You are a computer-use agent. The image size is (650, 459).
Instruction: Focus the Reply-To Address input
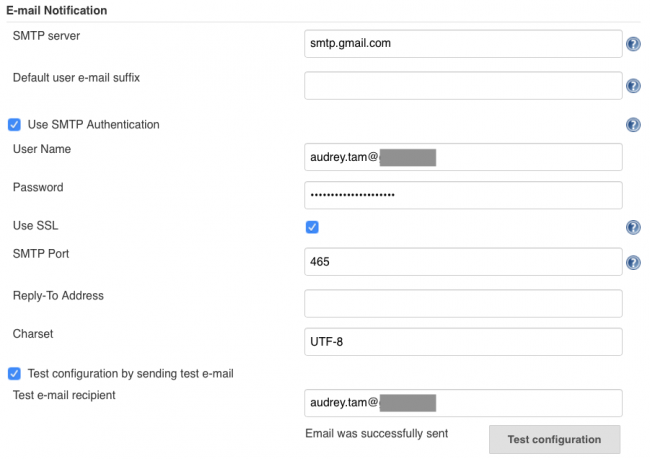point(463,303)
